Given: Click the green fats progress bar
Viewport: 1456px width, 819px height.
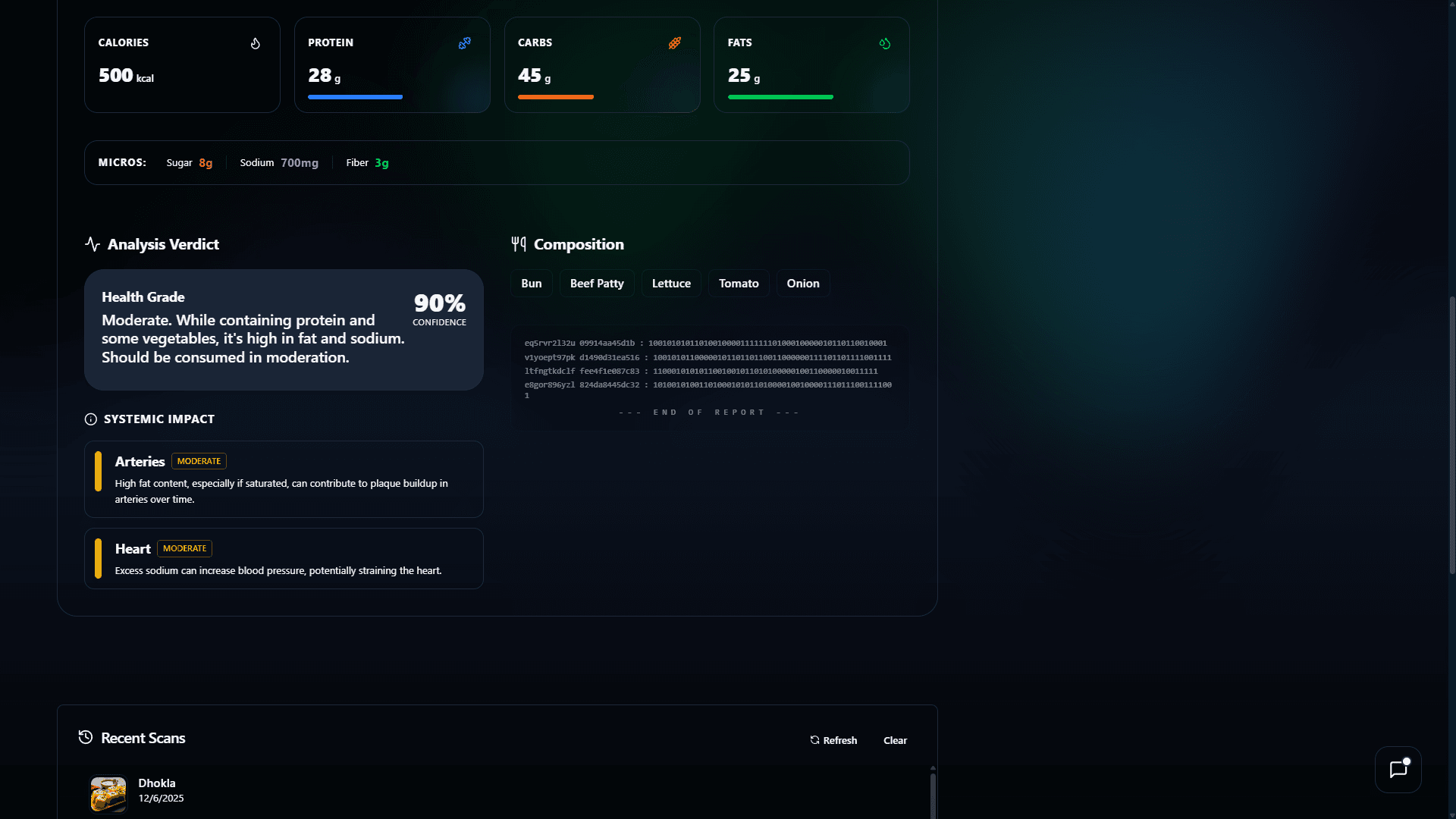Looking at the screenshot, I should click(780, 97).
